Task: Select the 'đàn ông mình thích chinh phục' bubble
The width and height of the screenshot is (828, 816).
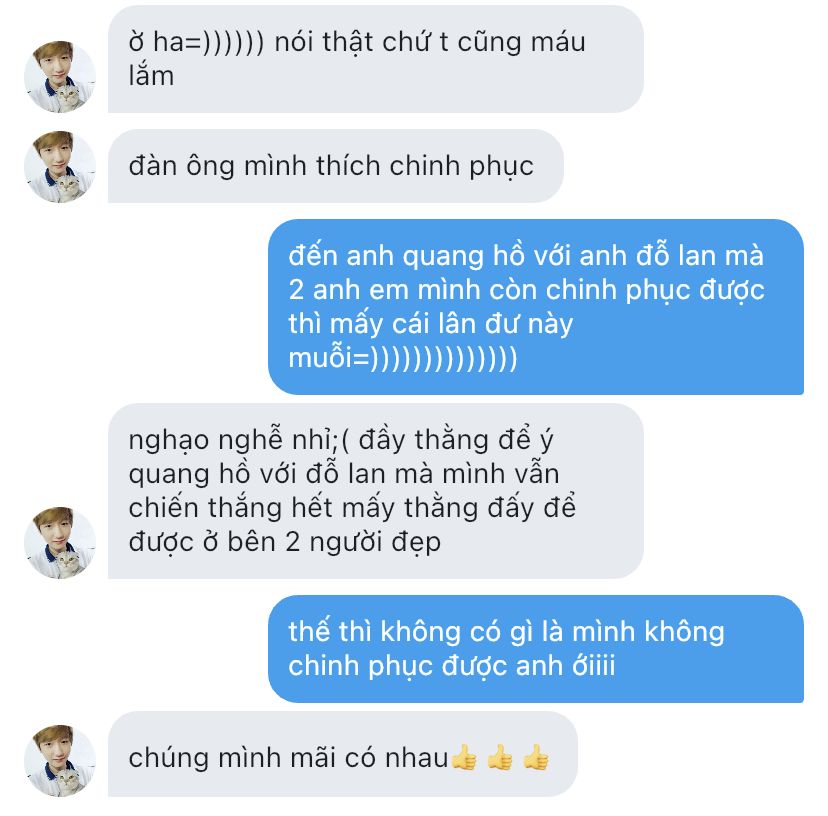Action: 336,166
